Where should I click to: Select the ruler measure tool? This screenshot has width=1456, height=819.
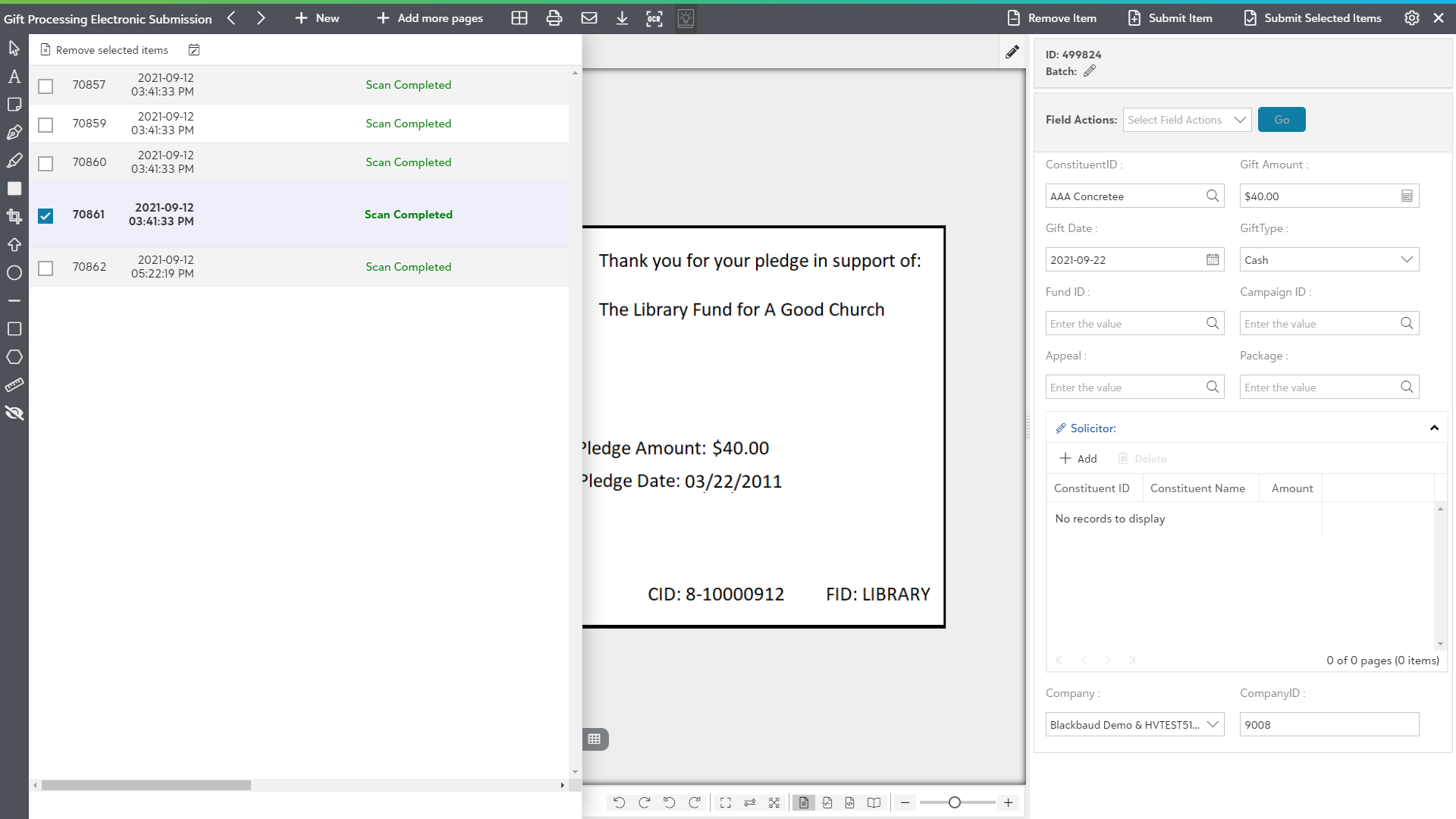click(14, 385)
